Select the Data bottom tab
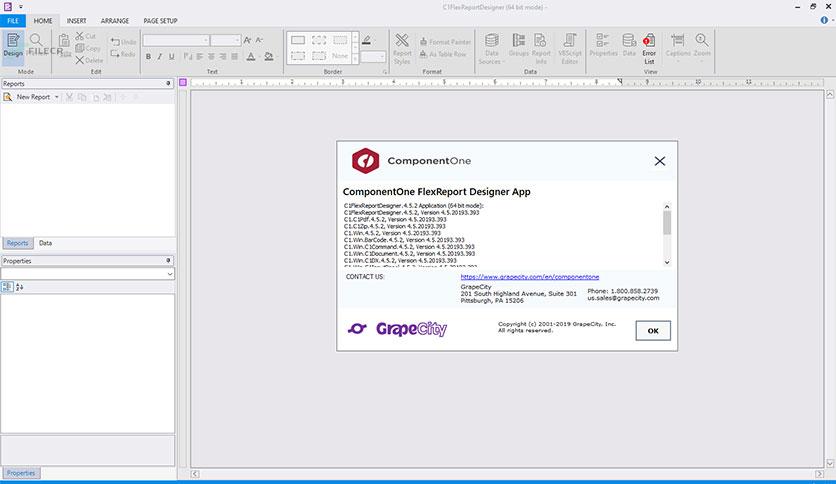The width and height of the screenshot is (836, 484). (x=45, y=243)
